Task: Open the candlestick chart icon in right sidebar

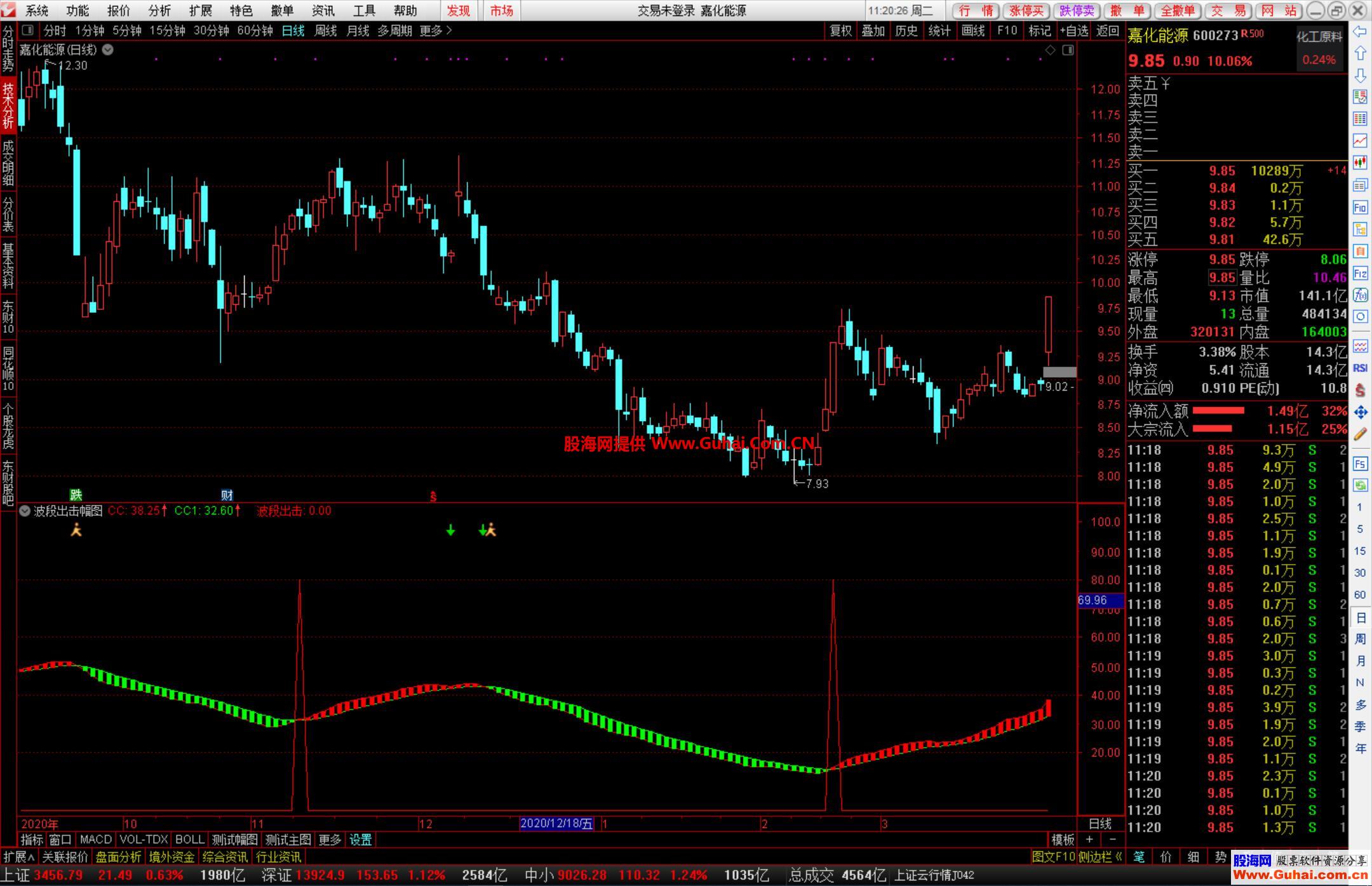Action: tap(1360, 163)
